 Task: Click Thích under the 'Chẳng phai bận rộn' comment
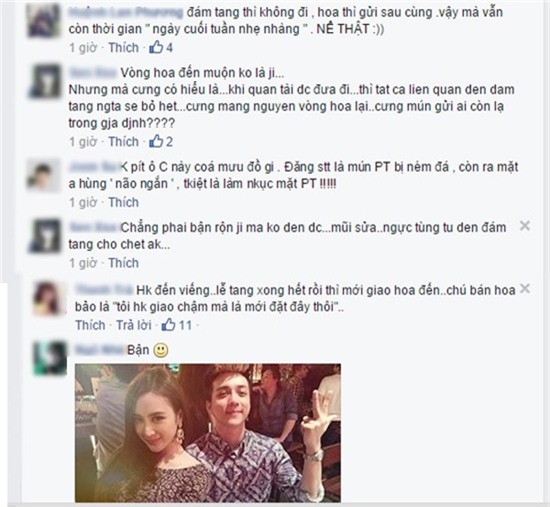123,263
